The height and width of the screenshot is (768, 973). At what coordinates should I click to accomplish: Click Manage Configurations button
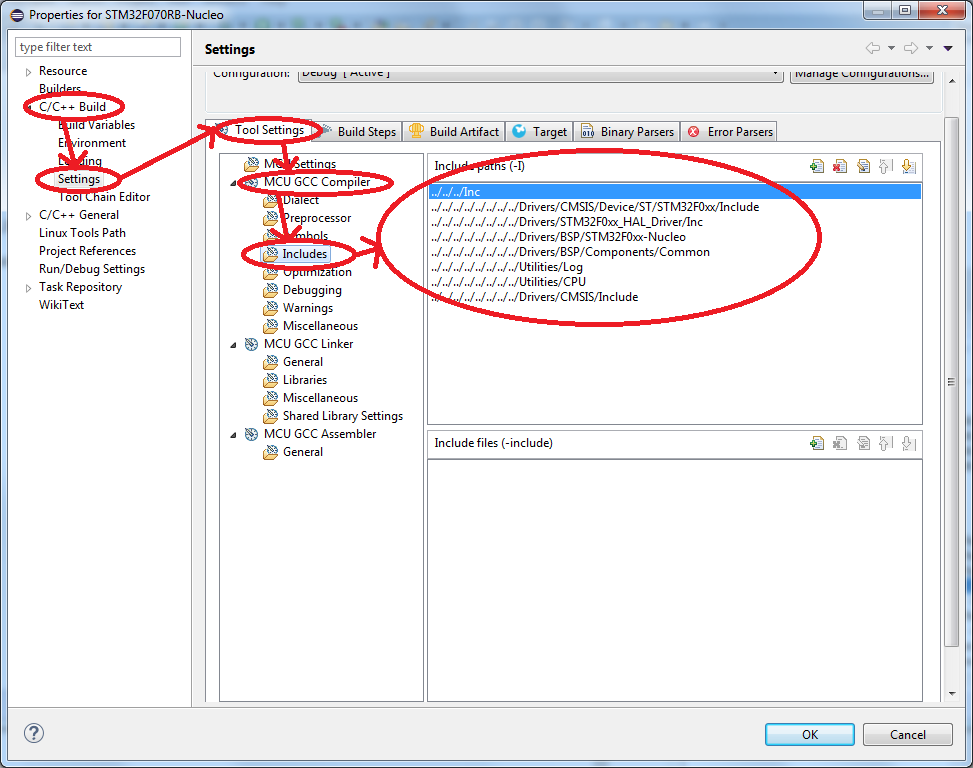pyautogui.click(x=861, y=74)
